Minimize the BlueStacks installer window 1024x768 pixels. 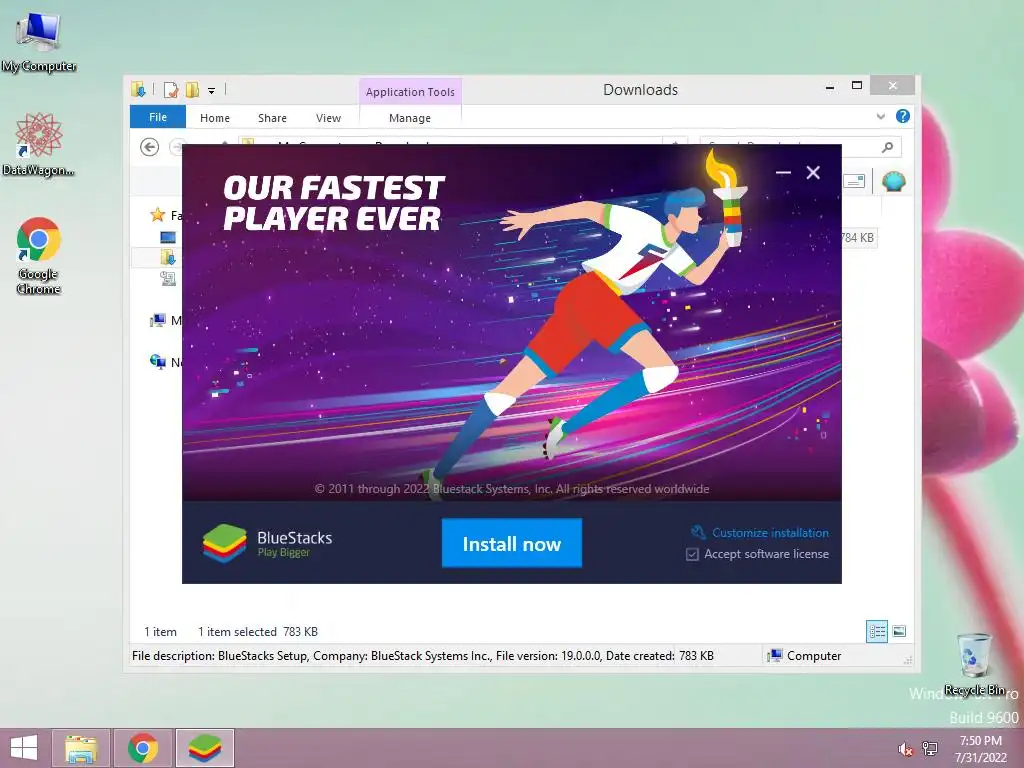coord(783,172)
